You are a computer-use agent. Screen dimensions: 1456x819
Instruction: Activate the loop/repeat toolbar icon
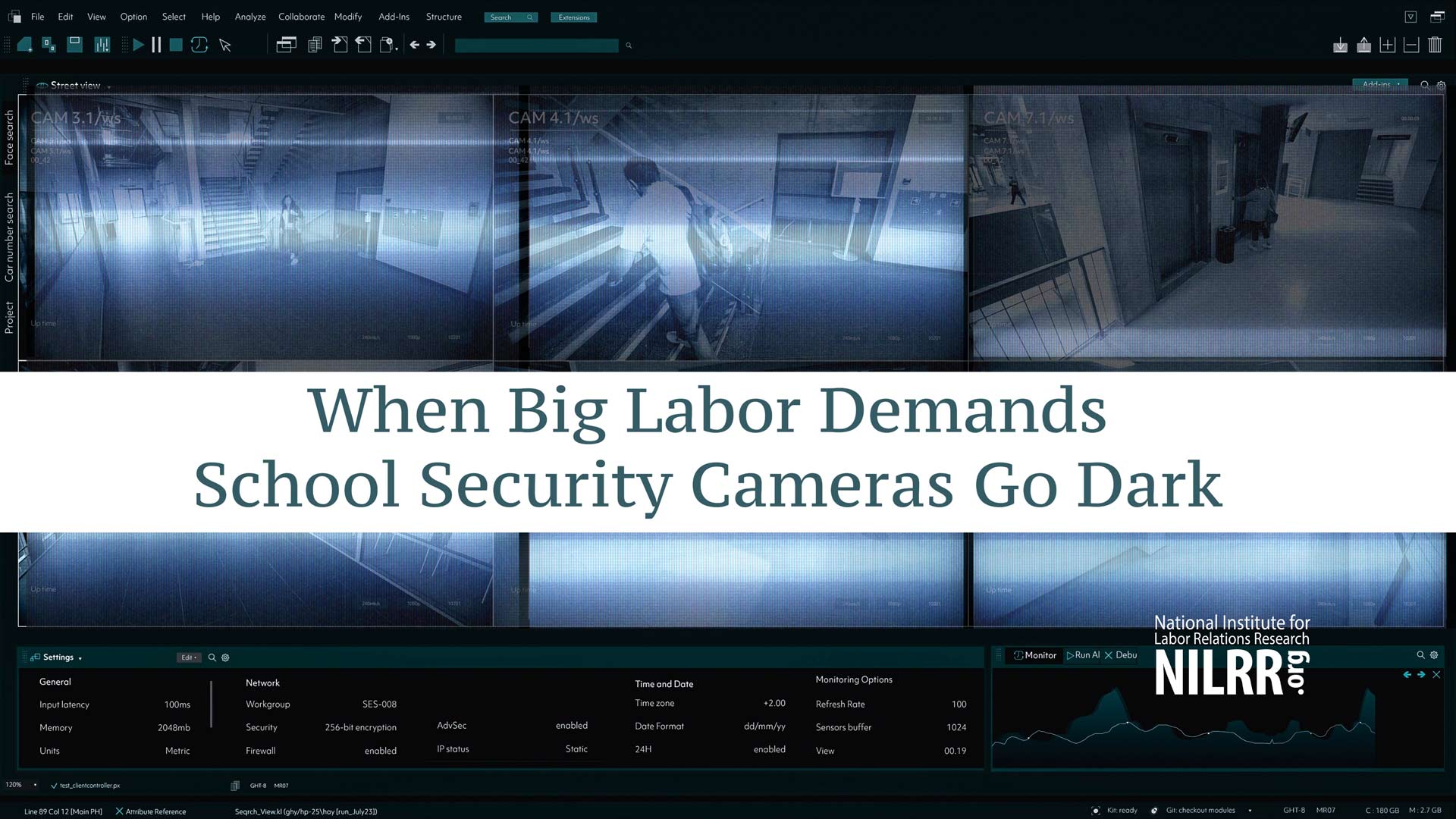click(199, 45)
